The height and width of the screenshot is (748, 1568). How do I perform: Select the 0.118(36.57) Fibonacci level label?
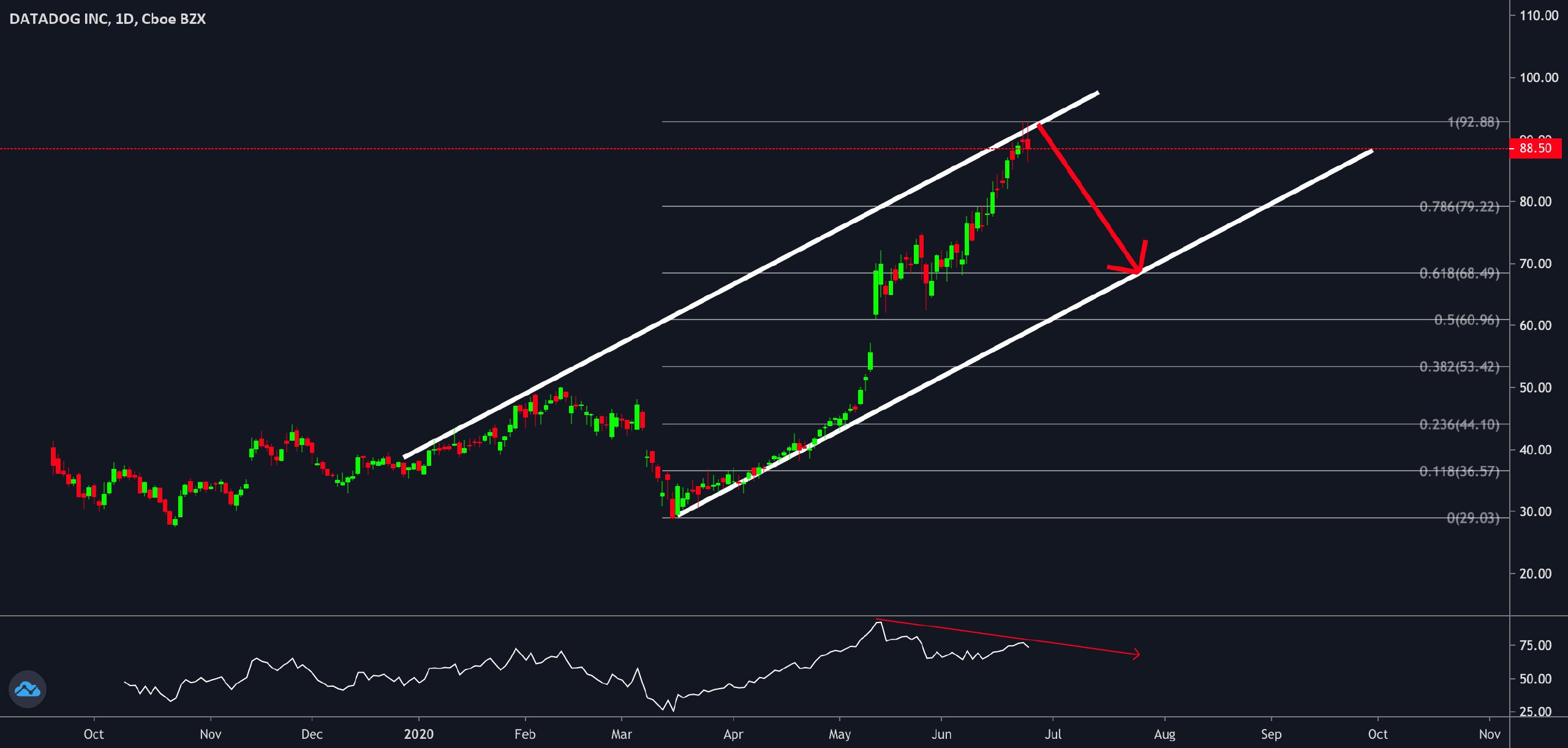coord(1460,471)
